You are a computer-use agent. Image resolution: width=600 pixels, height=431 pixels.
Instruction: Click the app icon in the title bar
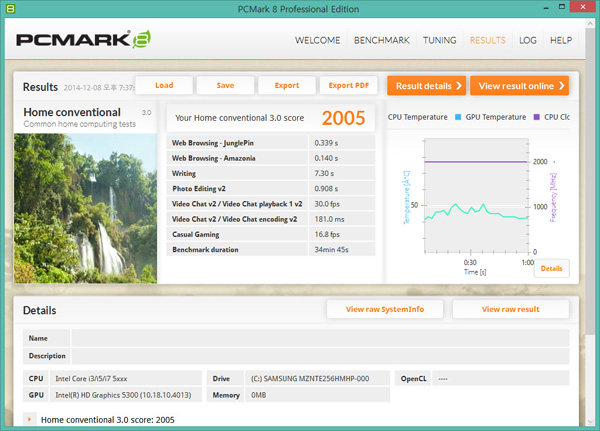9,9
